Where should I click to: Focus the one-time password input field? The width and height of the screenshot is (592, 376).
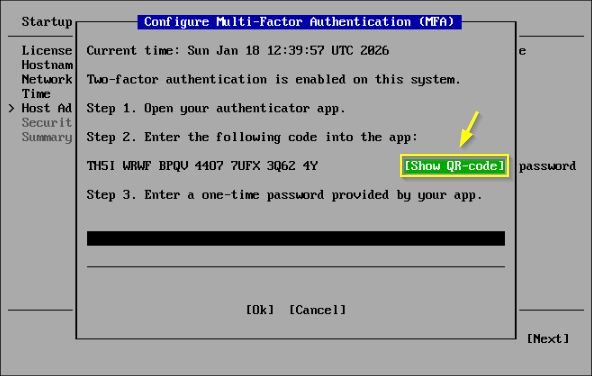pos(296,239)
